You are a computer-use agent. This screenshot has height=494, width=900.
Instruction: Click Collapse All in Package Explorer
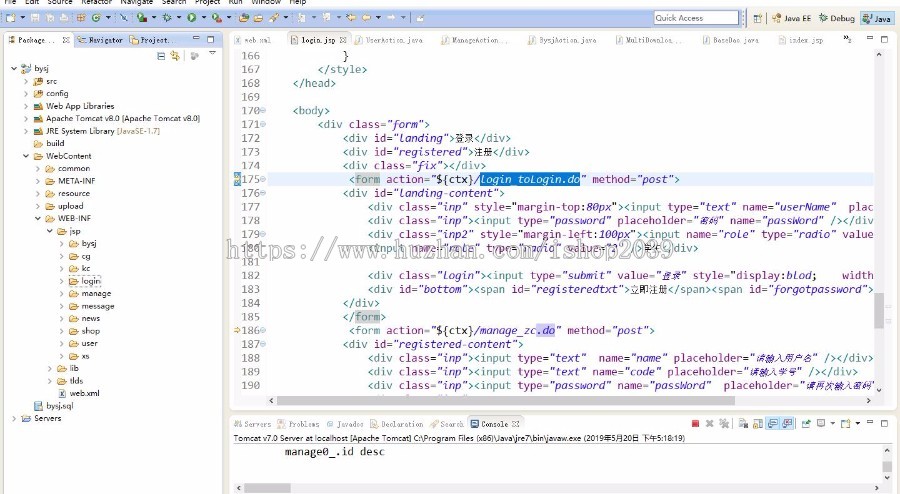(x=161, y=56)
